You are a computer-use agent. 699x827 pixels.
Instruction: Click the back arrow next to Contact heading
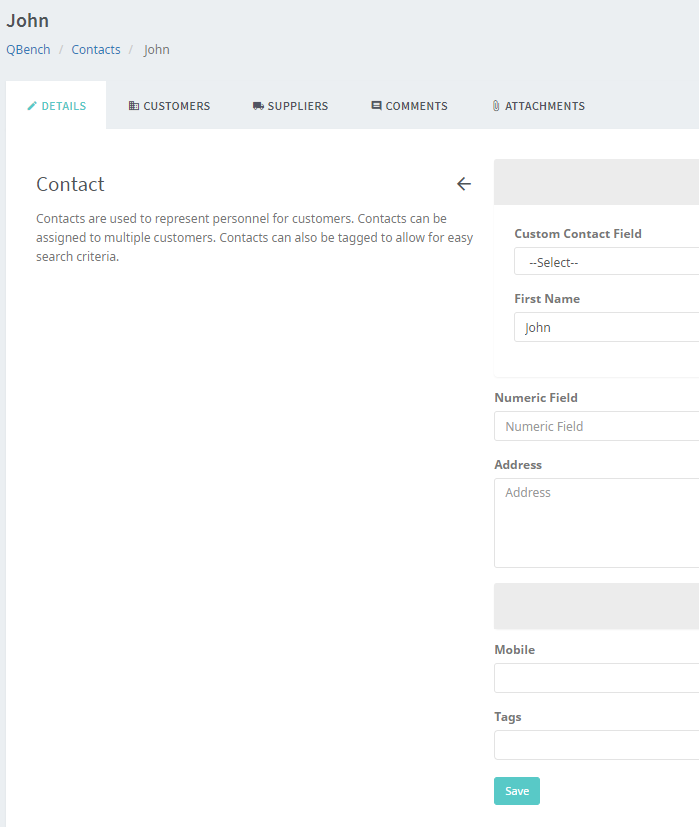[463, 184]
